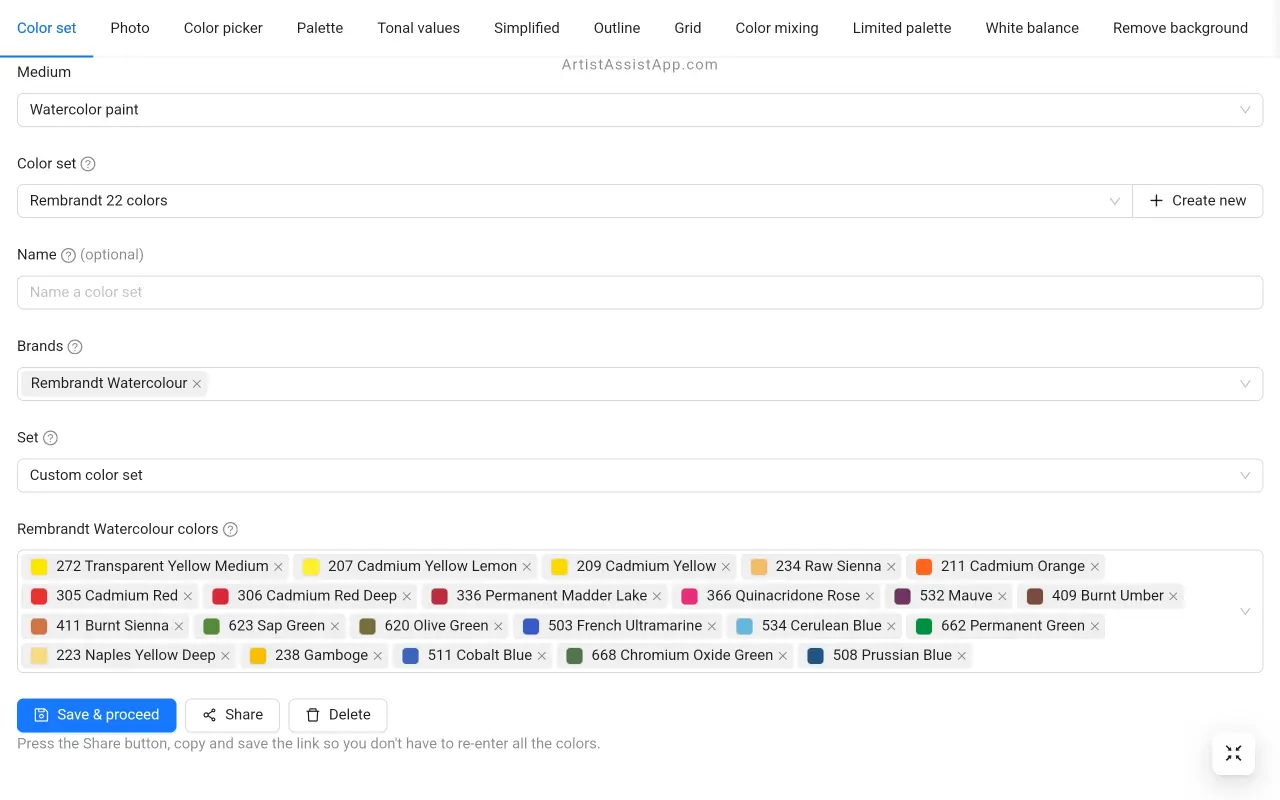This screenshot has height=800, width=1280.
Task: Remove the 306 Cadmium Red Deep tag
Action: (x=407, y=596)
